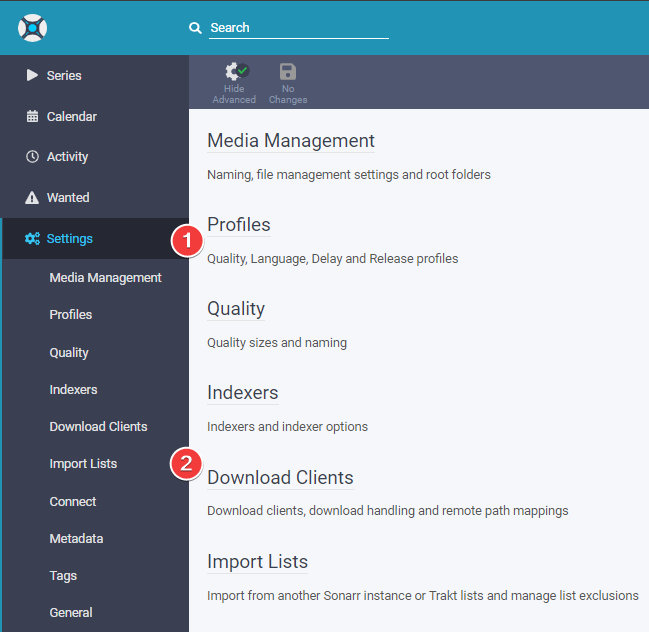649x632 pixels.
Task: Click the Wanted warning triangle icon
Action: tap(32, 198)
